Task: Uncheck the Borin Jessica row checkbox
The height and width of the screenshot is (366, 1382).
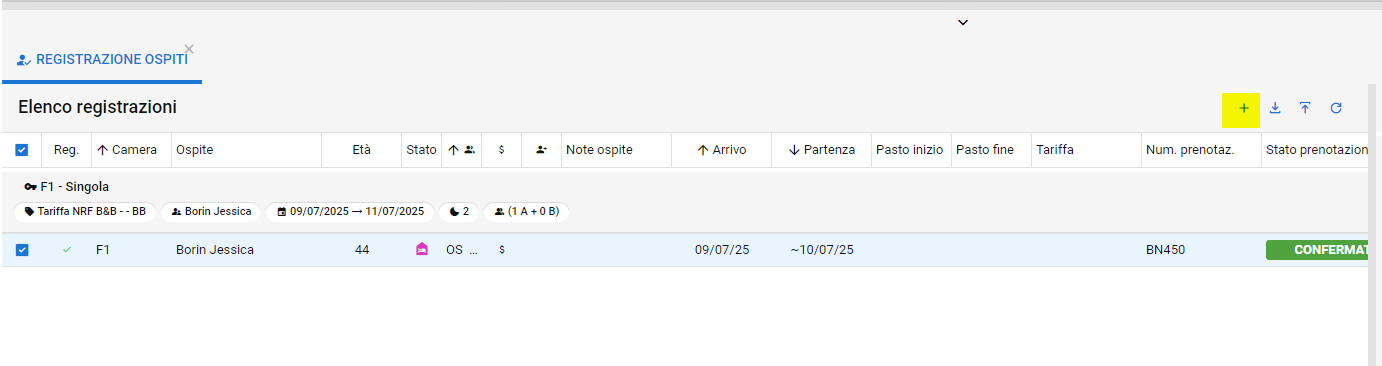Action: (x=22, y=250)
